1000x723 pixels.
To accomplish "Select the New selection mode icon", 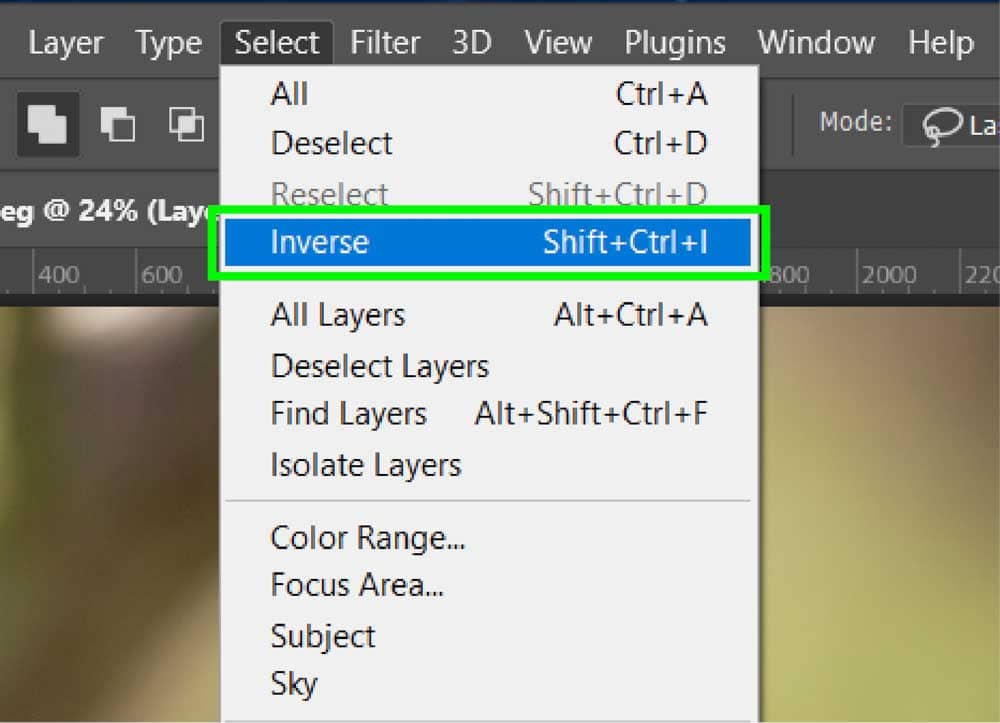I will click(x=47, y=124).
